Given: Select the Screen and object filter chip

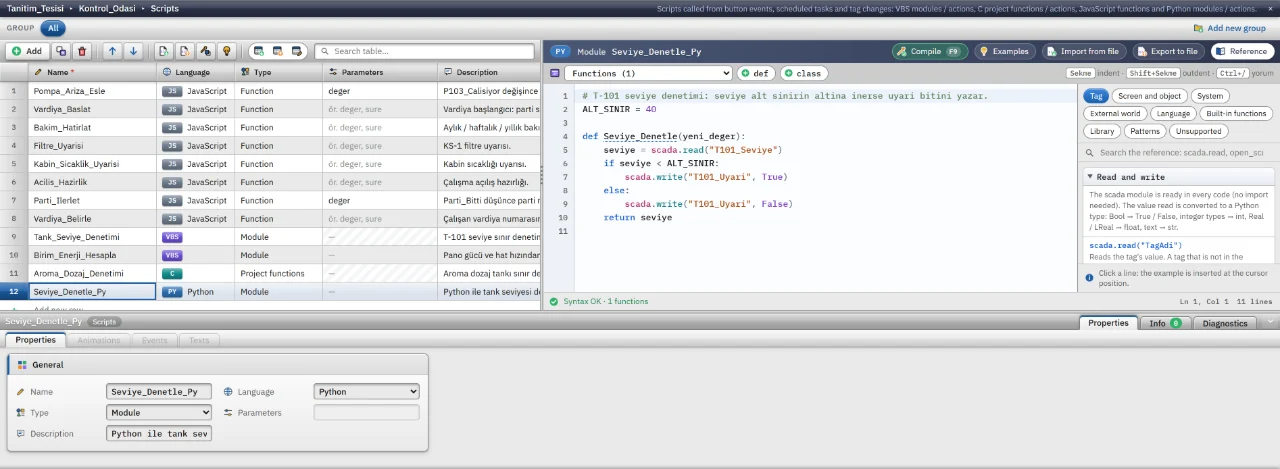Looking at the screenshot, I should click(1150, 96).
